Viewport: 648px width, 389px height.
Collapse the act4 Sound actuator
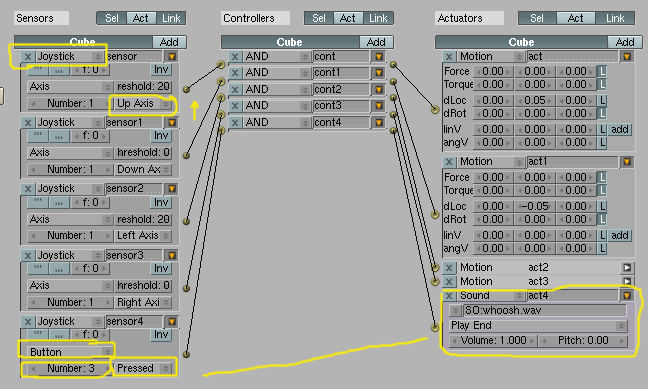[627, 296]
